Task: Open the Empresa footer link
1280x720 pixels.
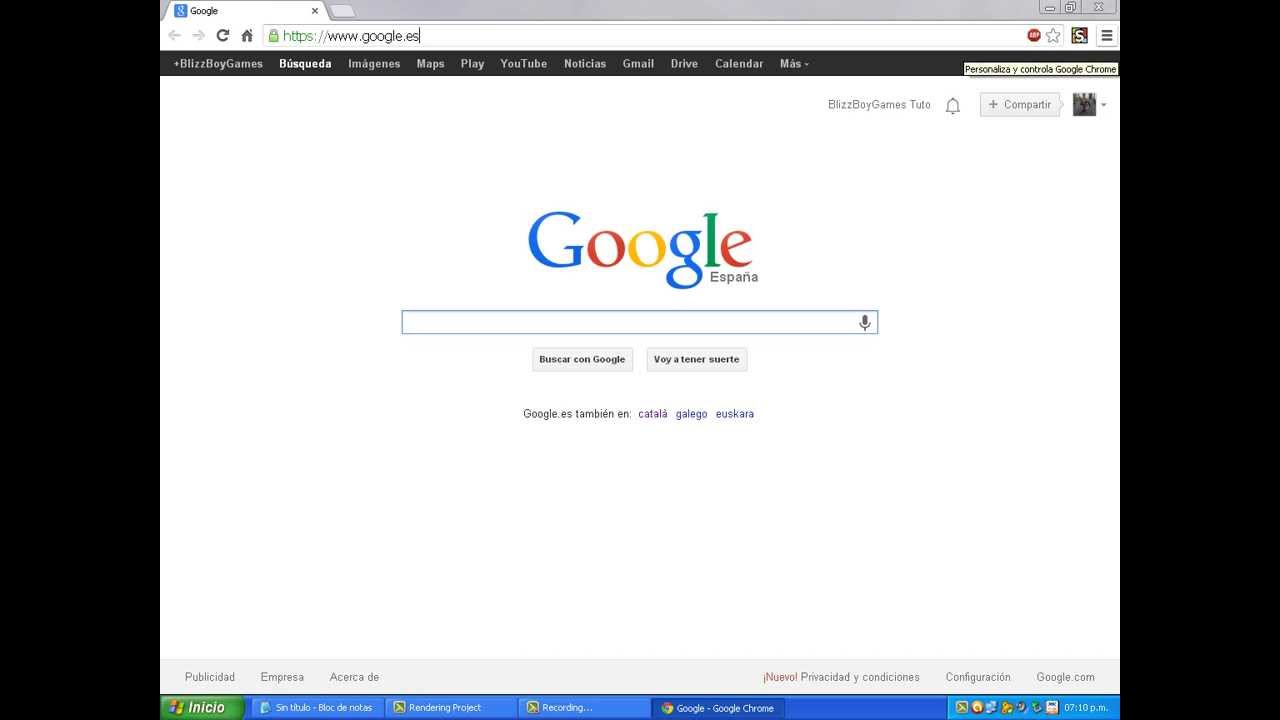Action: tap(282, 677)
